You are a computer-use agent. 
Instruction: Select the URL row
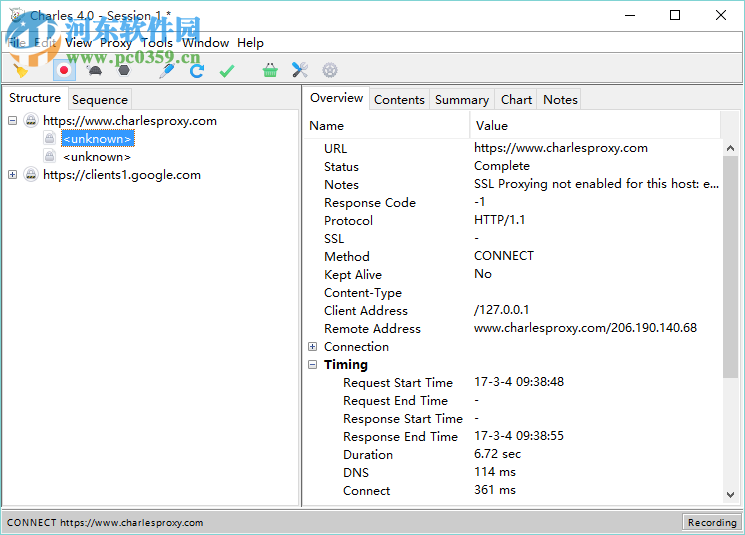tap(513, 148)
